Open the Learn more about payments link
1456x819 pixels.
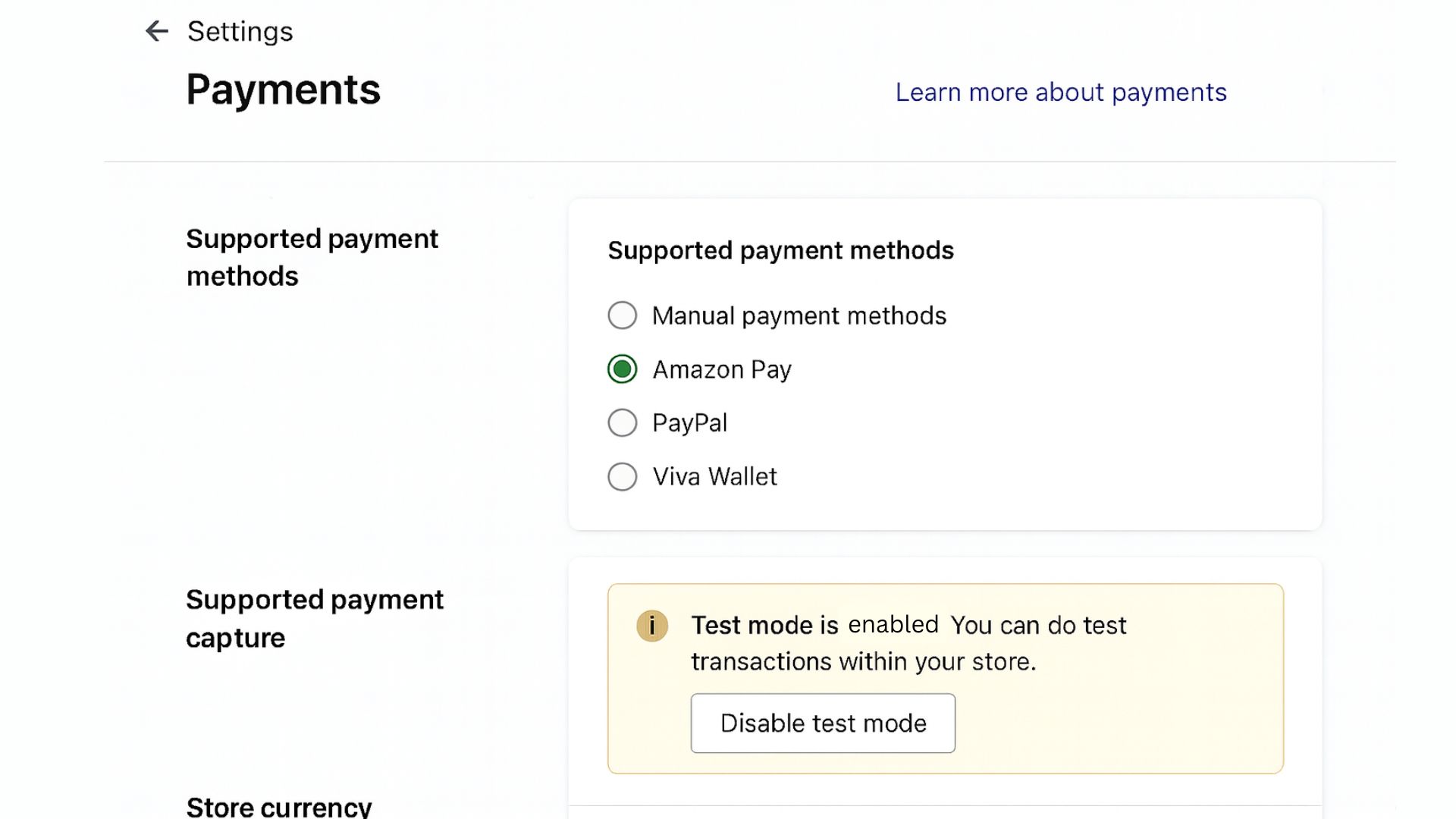1060,93
